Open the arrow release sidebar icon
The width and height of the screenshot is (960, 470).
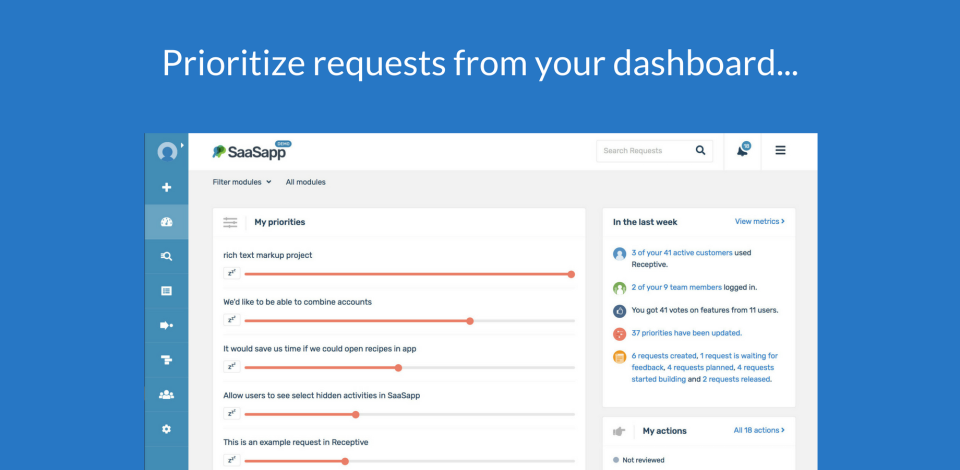167,326
